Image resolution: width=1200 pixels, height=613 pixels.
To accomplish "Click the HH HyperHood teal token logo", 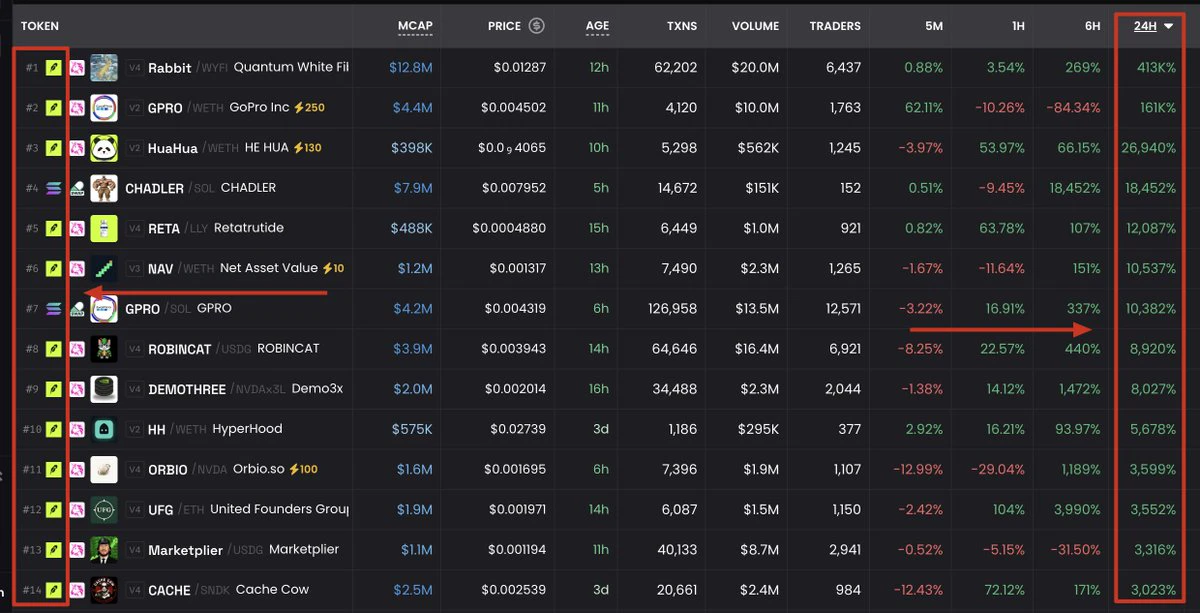I will (104, 429).
